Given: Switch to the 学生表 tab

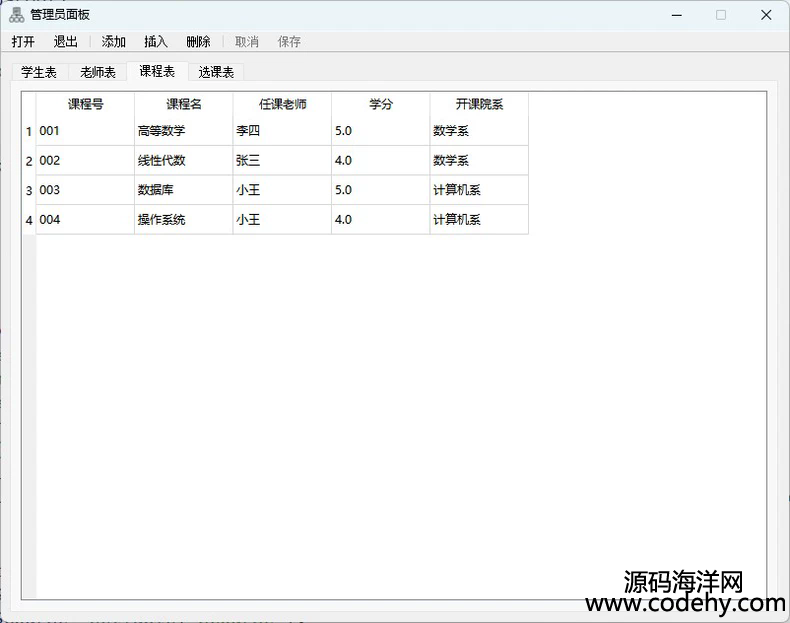Looking at the screenshot, I should 39,73.
